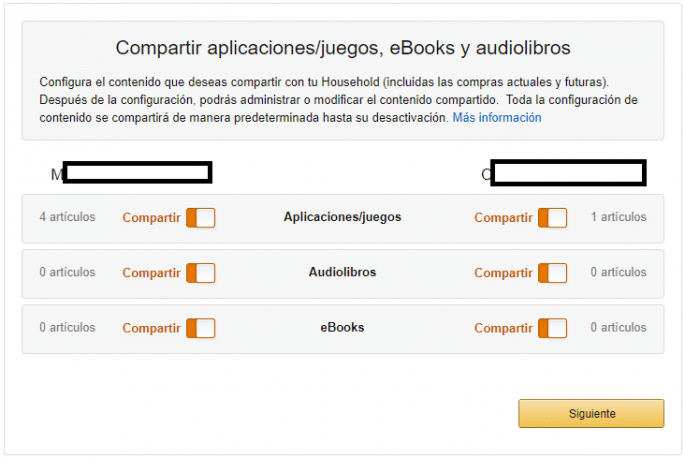Click right Compartir label in Aplicaciones/juegos row

click(x=503, y=218)
